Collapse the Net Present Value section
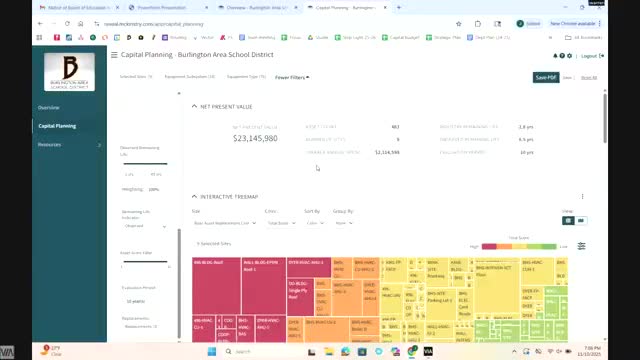The image size is (640, 360). [x=194, y=107]
